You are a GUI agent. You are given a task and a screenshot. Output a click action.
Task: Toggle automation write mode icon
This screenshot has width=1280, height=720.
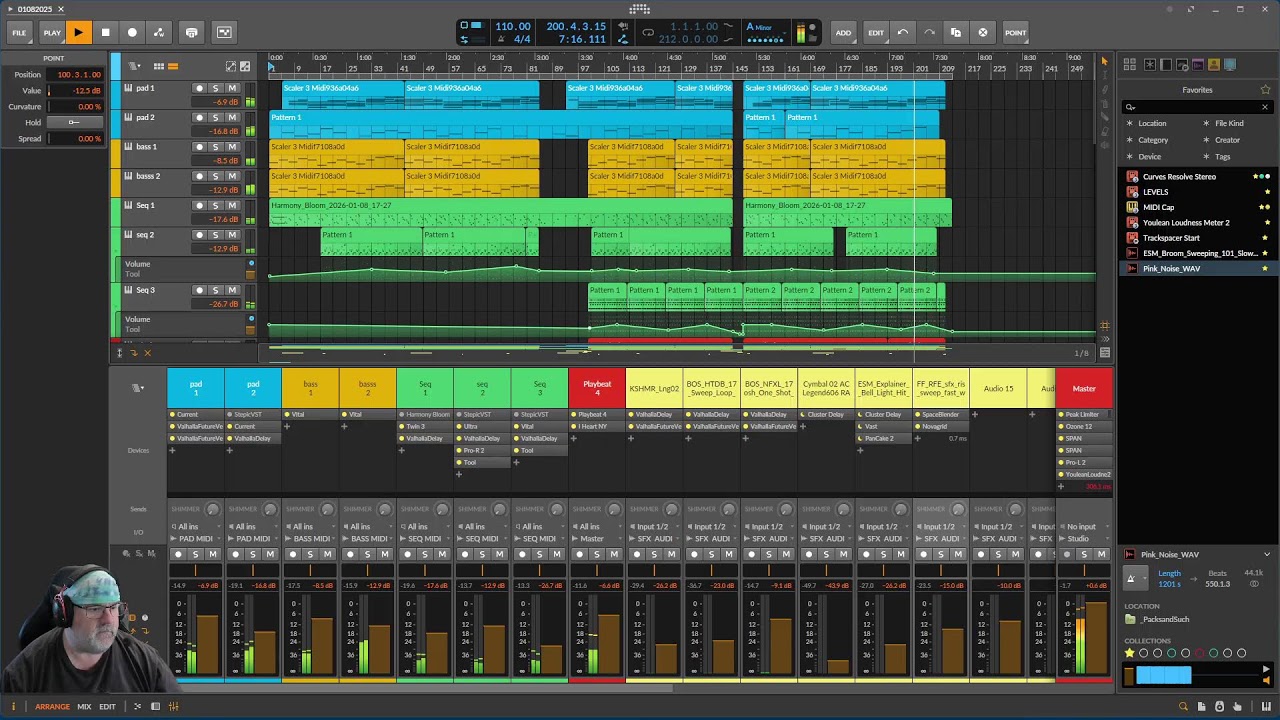coord(159,32)
